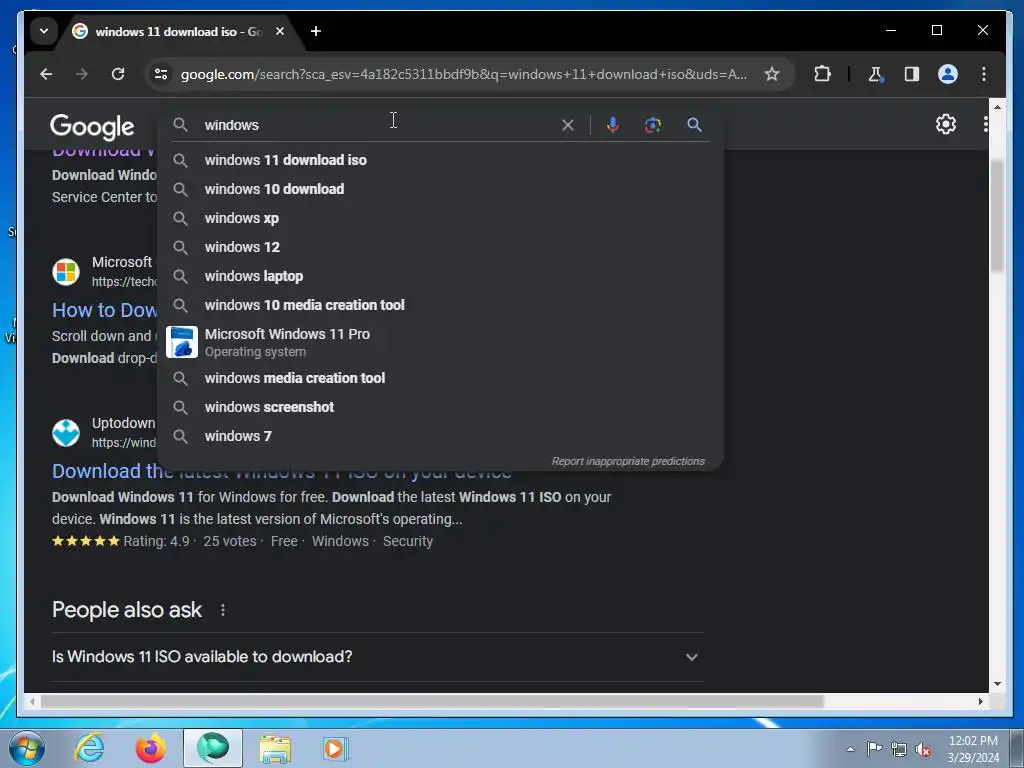Image resolution: width=1024 pixels, height=768 pixels.
Task: Open Action Center flag icon
Action: coord(874,749)
